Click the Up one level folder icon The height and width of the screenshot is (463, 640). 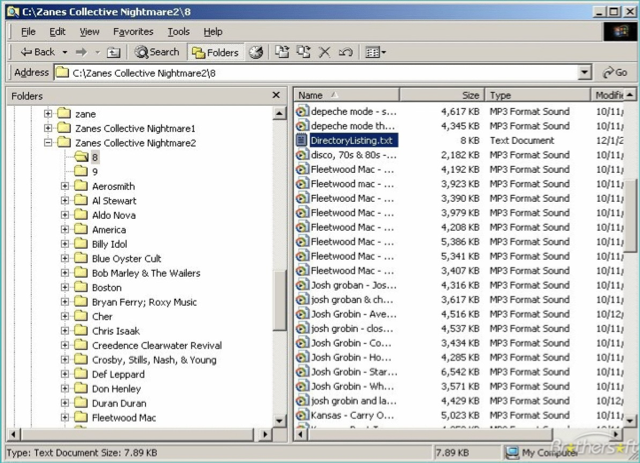click(114, 52)
